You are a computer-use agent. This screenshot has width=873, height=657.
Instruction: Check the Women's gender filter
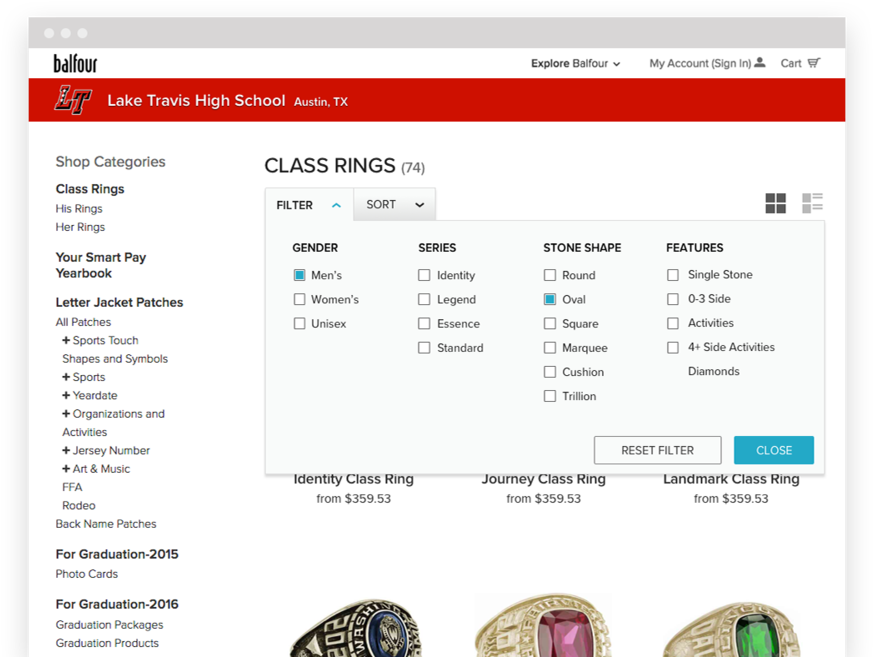coord(300,300)
